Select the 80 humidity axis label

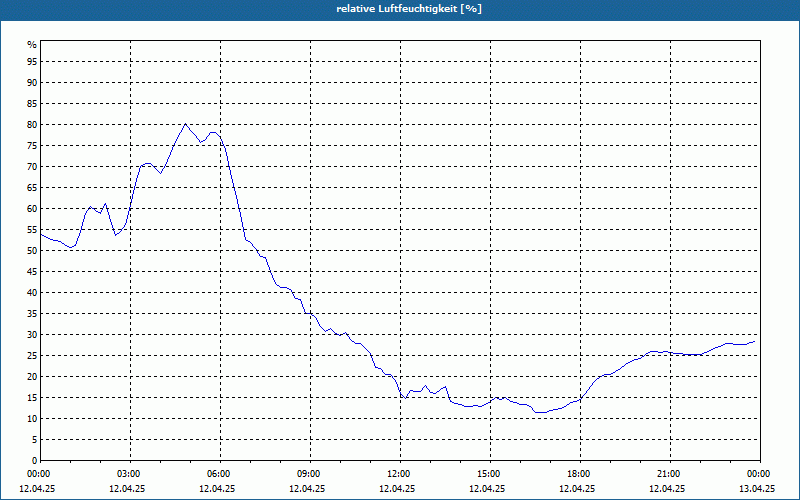[x=32, y=124]
